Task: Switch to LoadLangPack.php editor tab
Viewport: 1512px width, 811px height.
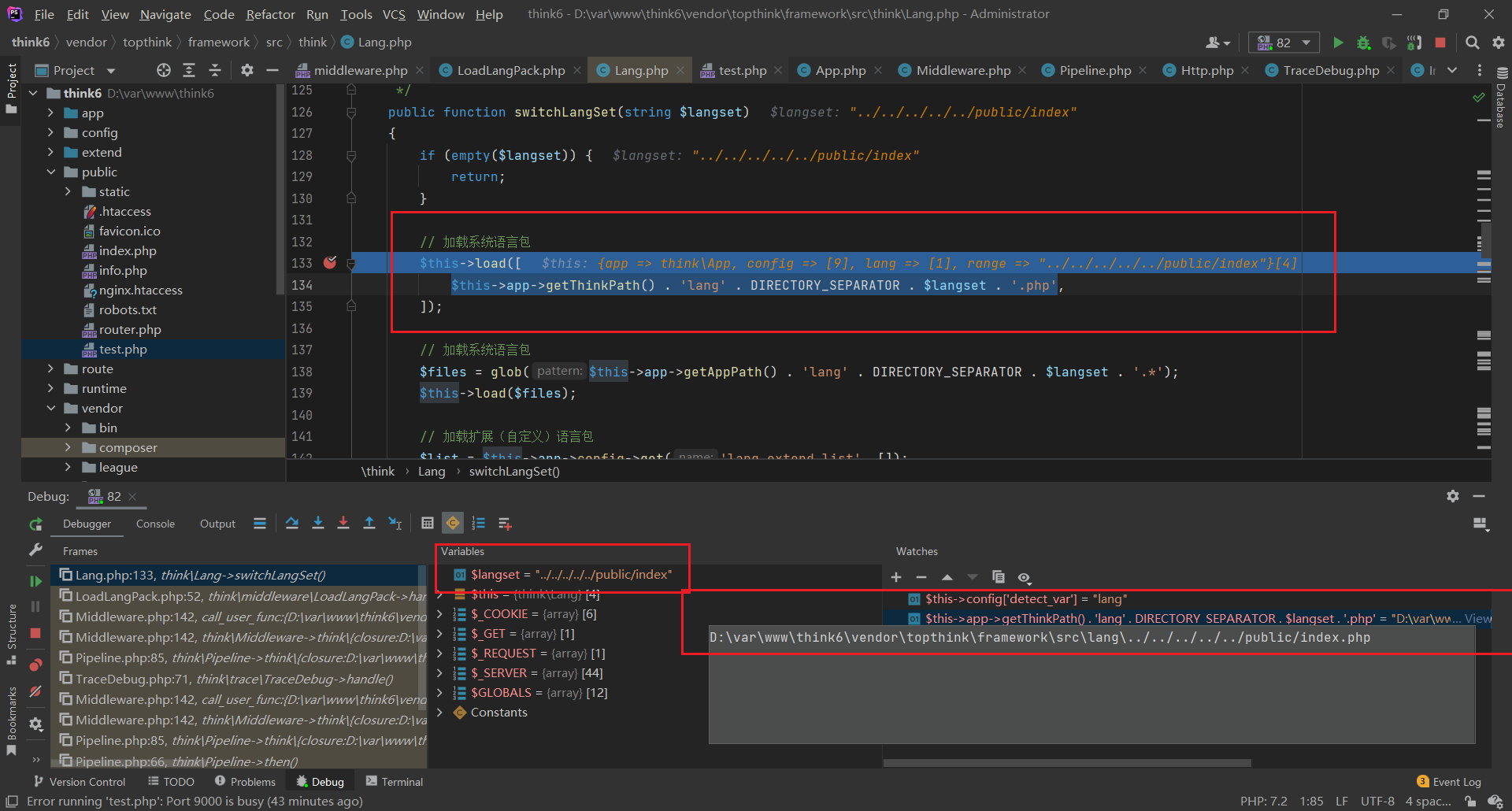Action: pos(510,70)
